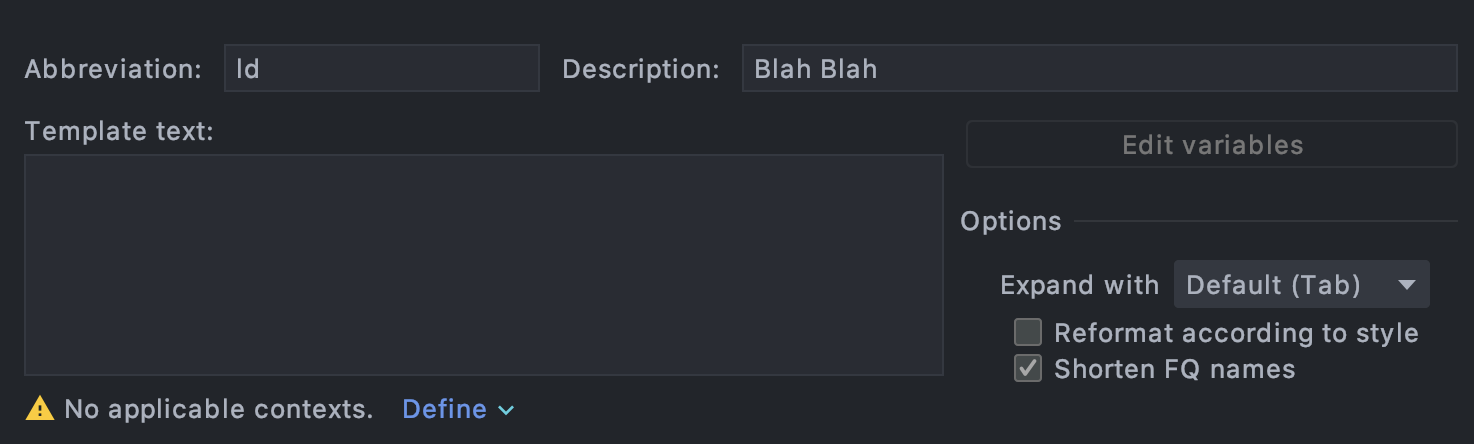
Task: Click the Options section header
Action: coord(1010,221)
